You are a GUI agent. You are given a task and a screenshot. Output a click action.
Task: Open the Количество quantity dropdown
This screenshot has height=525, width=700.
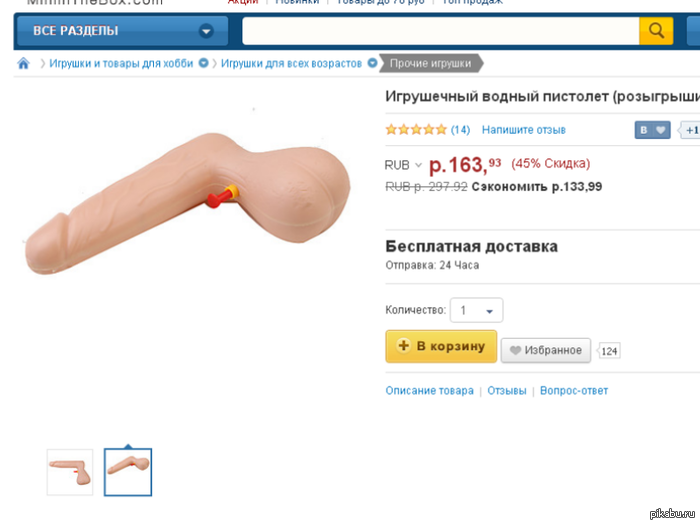476,310
